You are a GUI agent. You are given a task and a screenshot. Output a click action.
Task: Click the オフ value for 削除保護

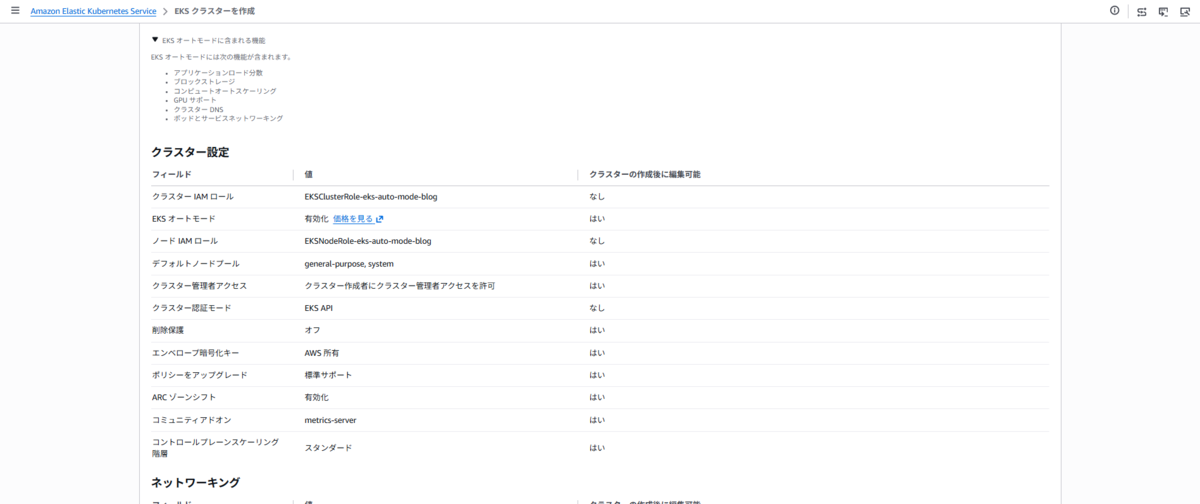(x=312, y=330)
